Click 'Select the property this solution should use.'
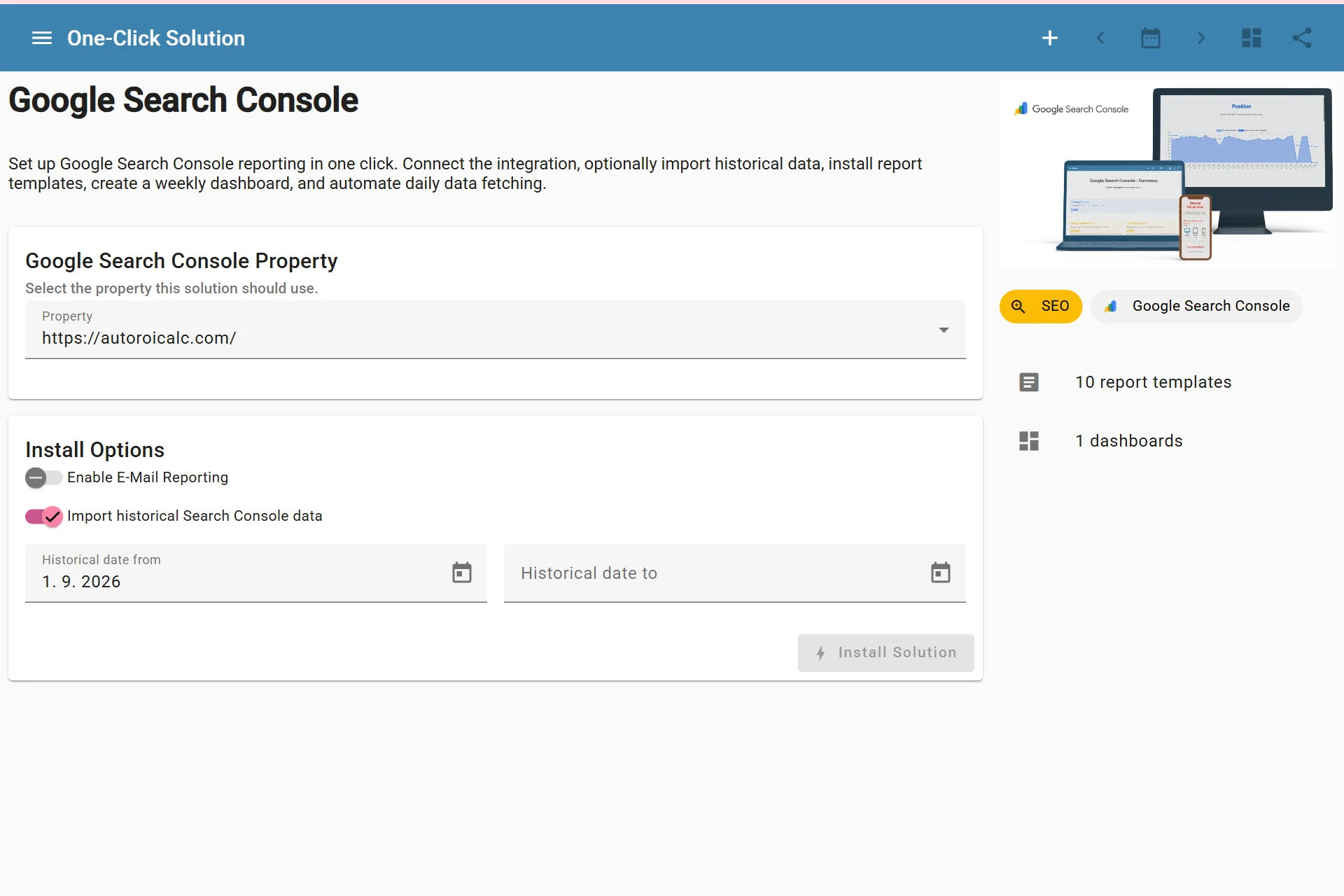1344x896 pixels. coord(171,288)
